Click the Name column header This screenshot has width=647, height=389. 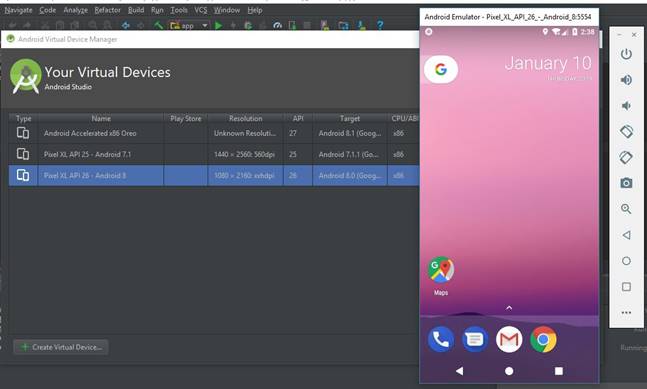coord(101,118)
